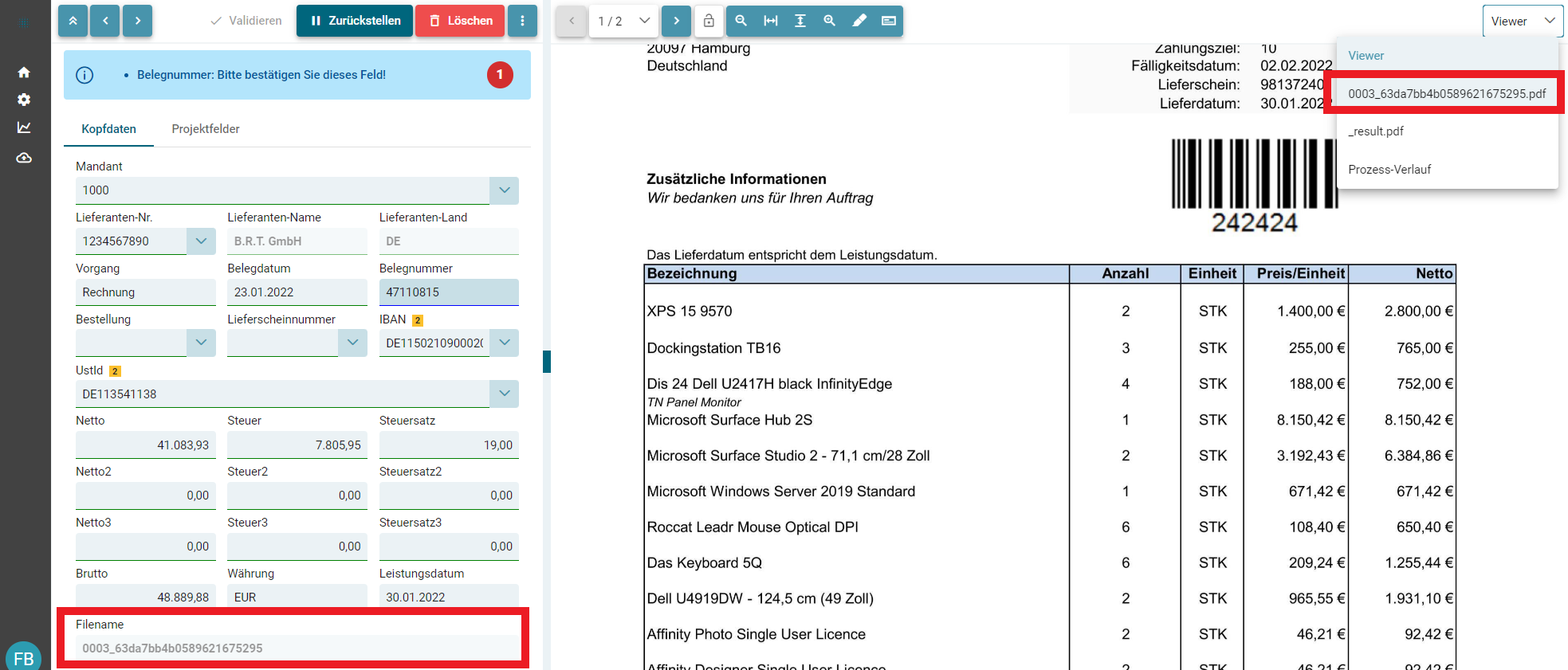Click the Lieferanten-Land field DE
This screenshot has height=670, width=1568.
tap(449, 241)
